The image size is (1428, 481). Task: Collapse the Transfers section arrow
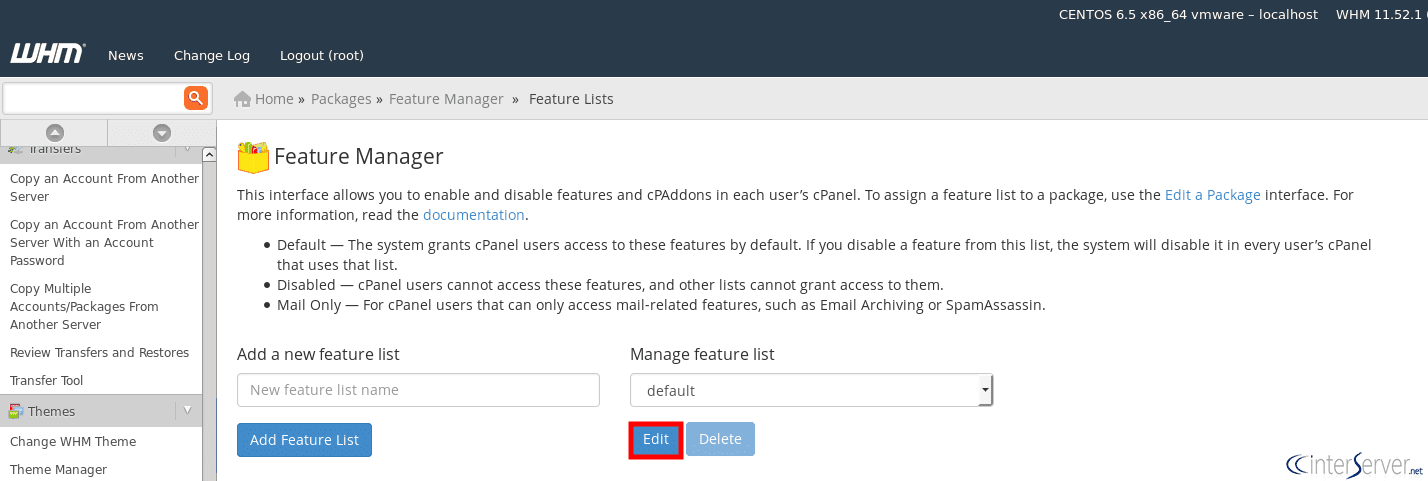point(187,150)
